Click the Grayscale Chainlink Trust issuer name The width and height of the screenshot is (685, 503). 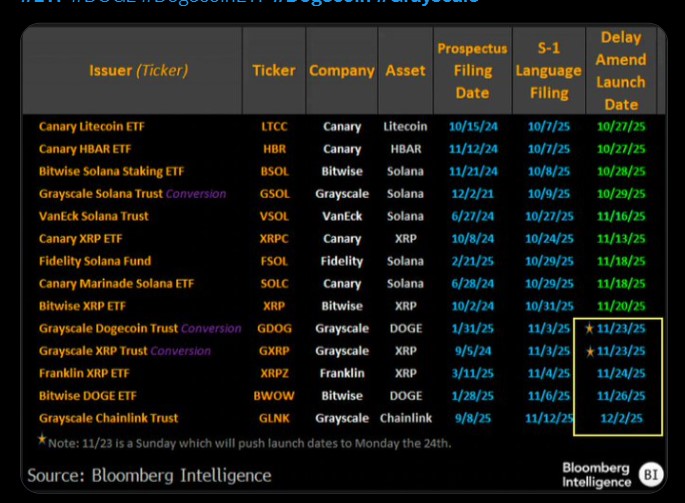tap(108, 418)
